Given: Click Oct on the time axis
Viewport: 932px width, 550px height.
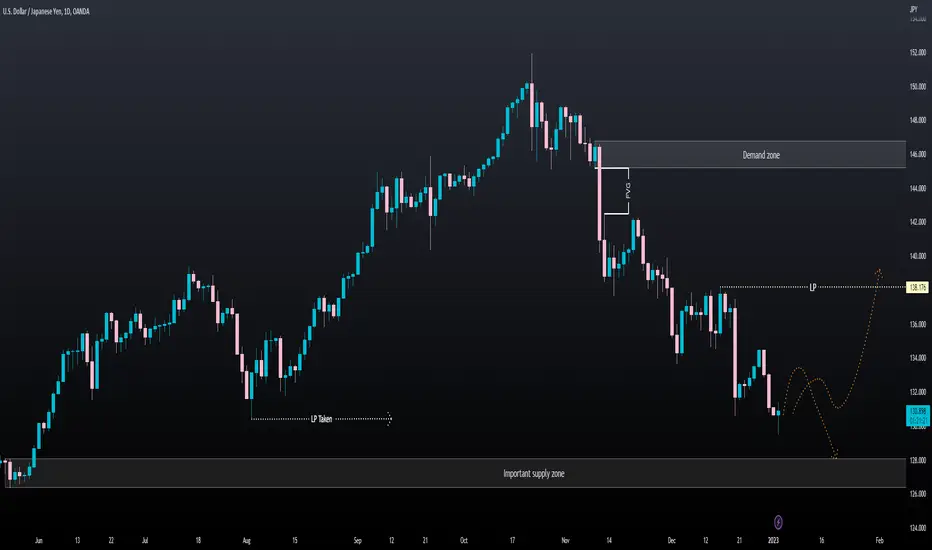Looking at the screenshot, I should [464, 540].
